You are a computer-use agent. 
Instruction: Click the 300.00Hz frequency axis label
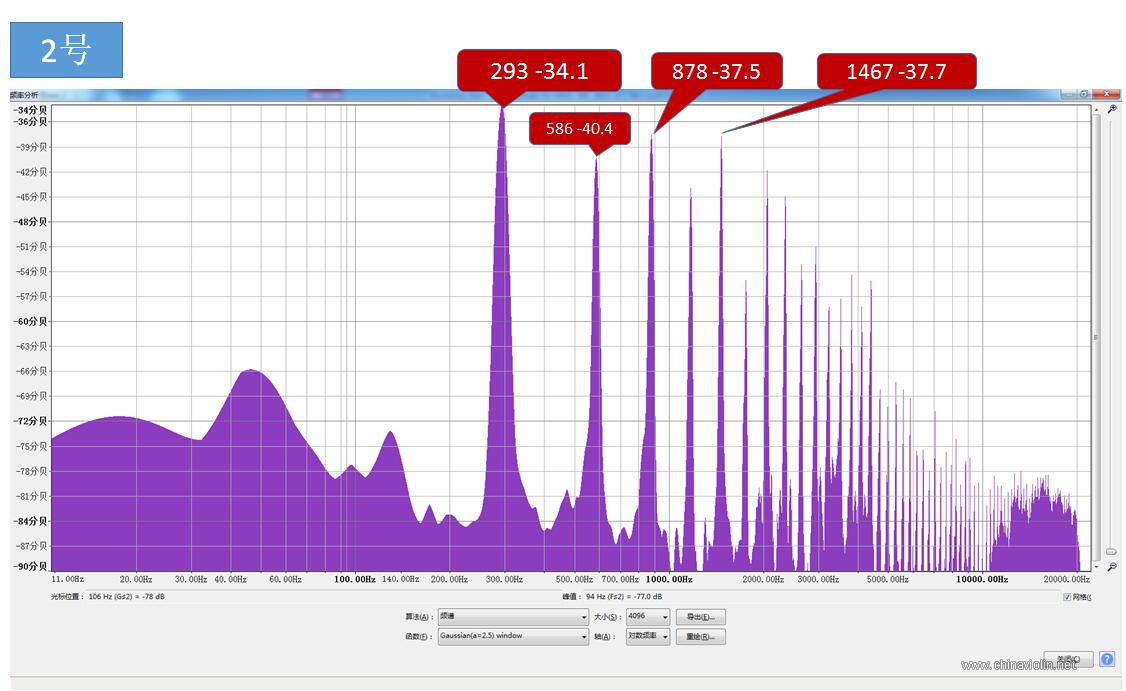click(x=504, y=579)
